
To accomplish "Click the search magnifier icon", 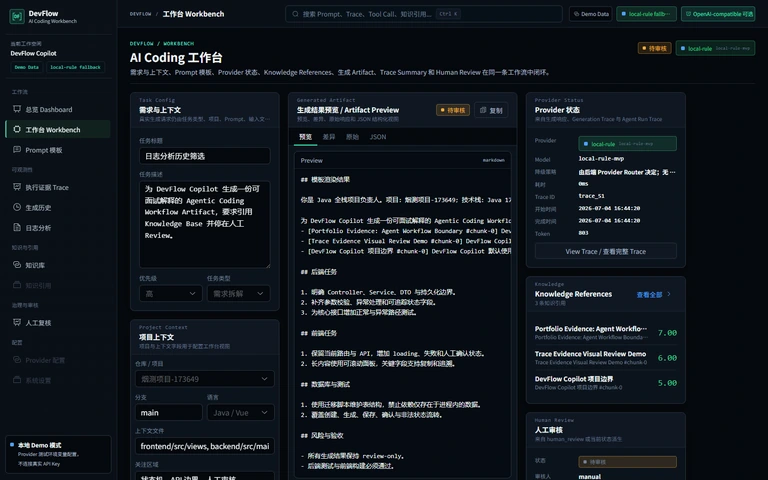I will [295, 14].
